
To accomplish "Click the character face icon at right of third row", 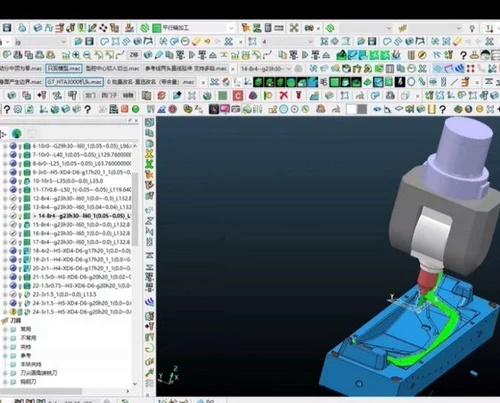I will 486,55.
